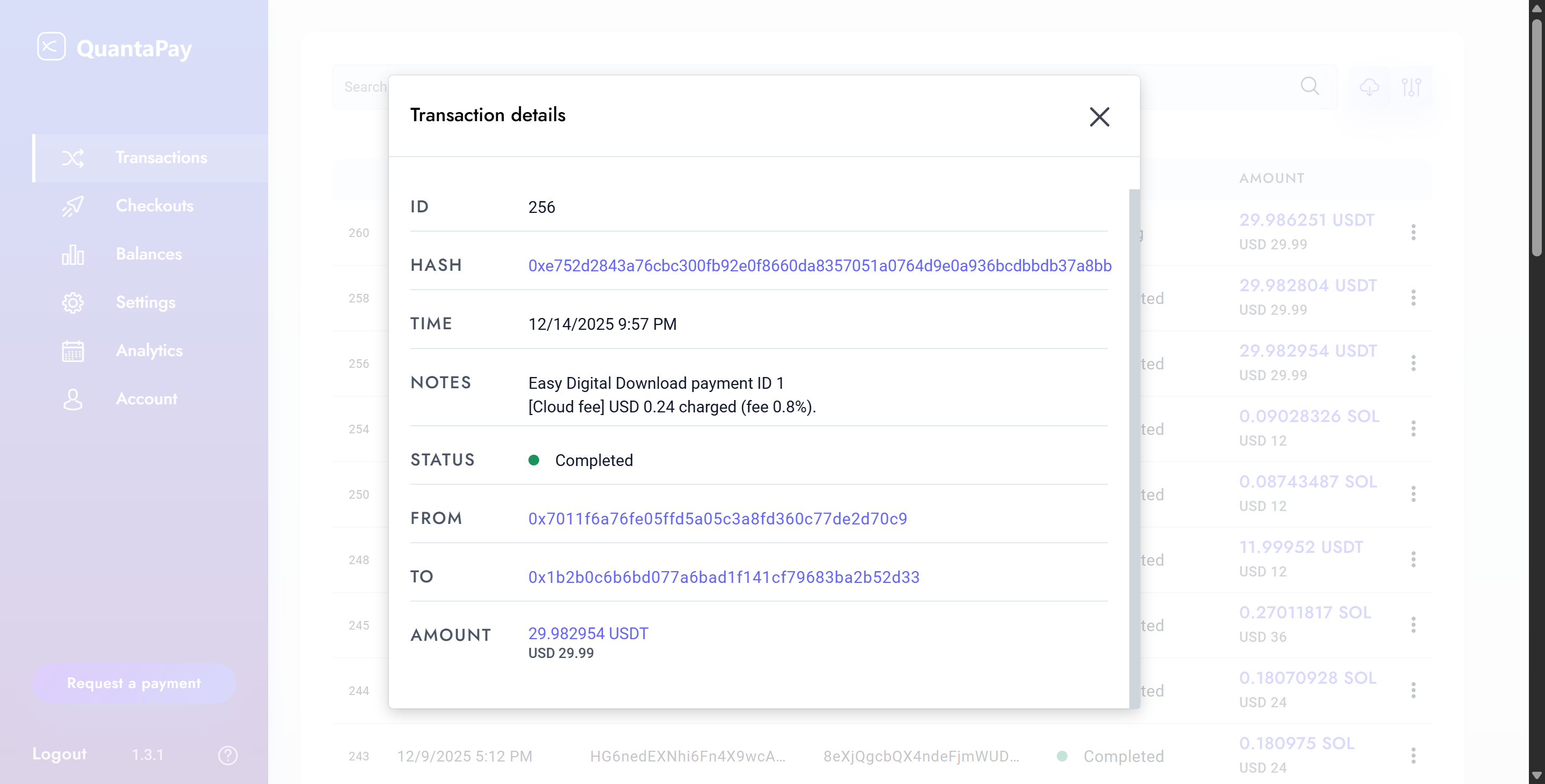Click the ID value 256 in dialog
Screen dimensions: 1545x784
pyautogui.click(x=542, y=208)
